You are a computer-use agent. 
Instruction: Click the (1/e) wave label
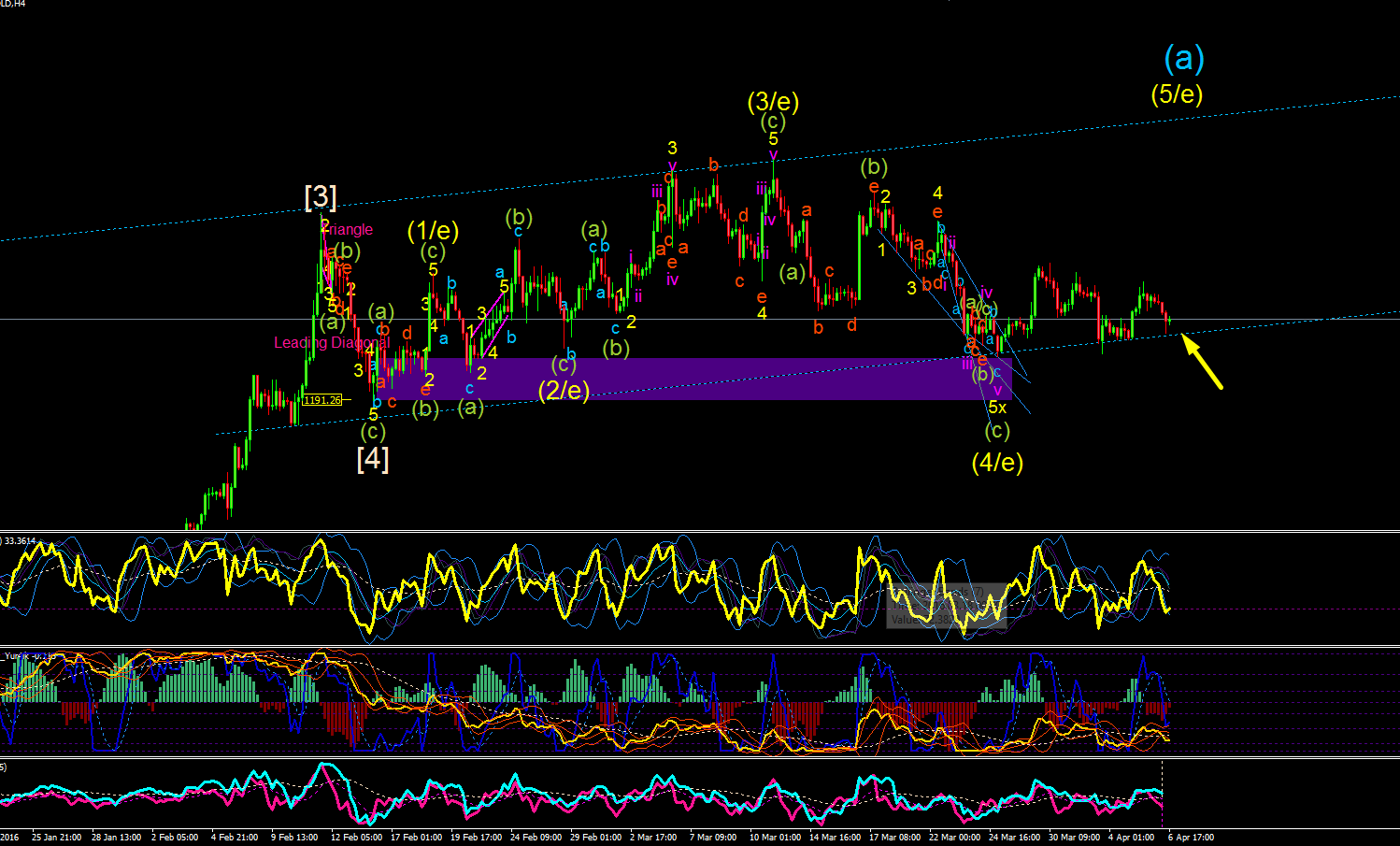tap(433, 230)
